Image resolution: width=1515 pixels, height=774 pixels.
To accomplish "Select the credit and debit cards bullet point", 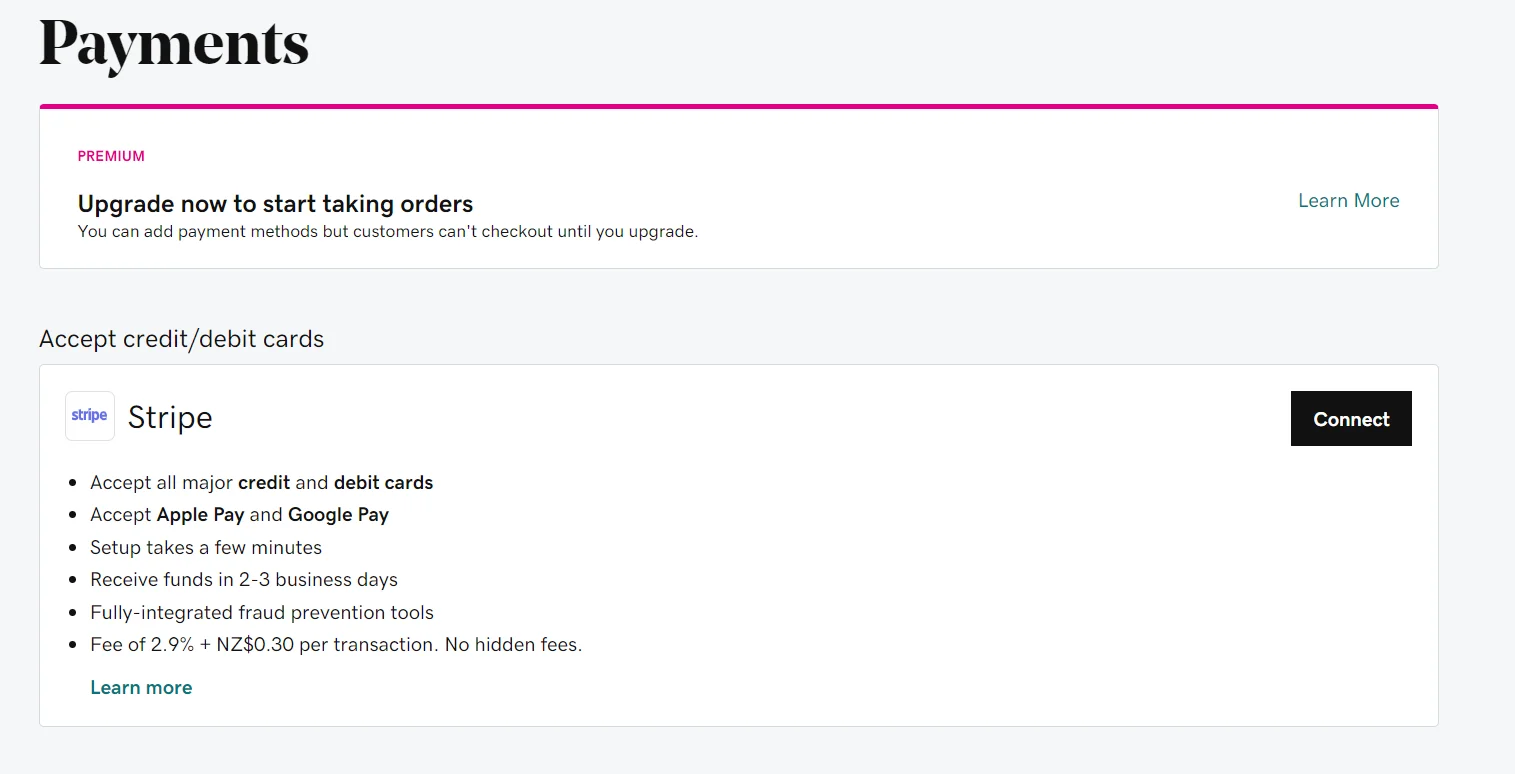I will (261, 482).
